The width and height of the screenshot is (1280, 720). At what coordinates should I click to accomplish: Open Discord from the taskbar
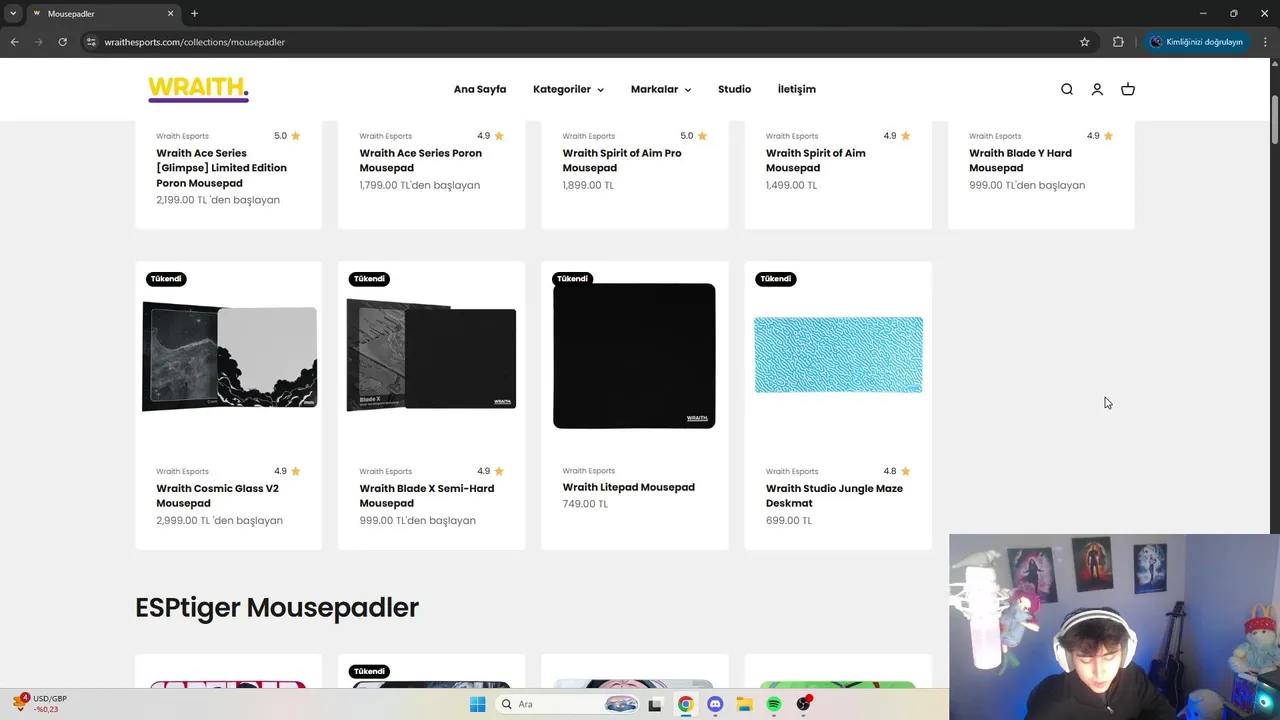coord(715,704)
